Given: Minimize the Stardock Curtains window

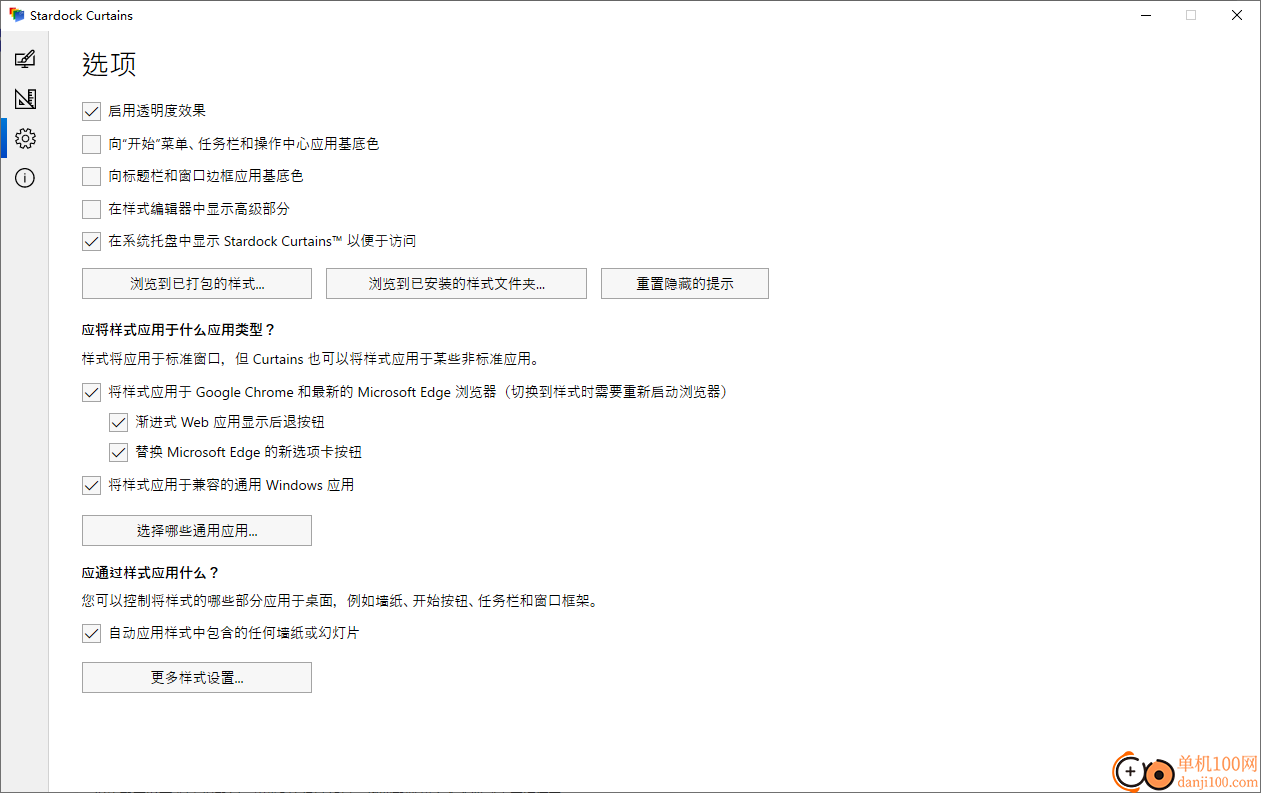Looking at the screenshot, I should click(x=1144, y=15).
